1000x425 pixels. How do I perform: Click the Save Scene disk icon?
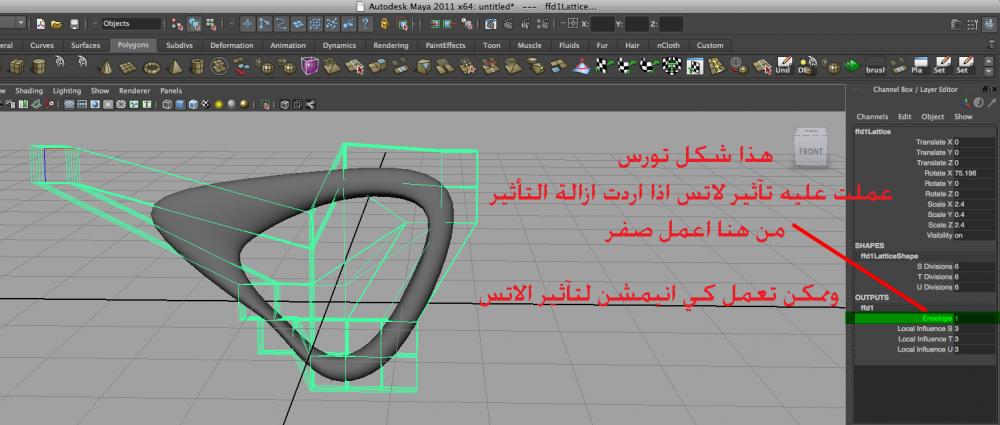click(75, 24)
